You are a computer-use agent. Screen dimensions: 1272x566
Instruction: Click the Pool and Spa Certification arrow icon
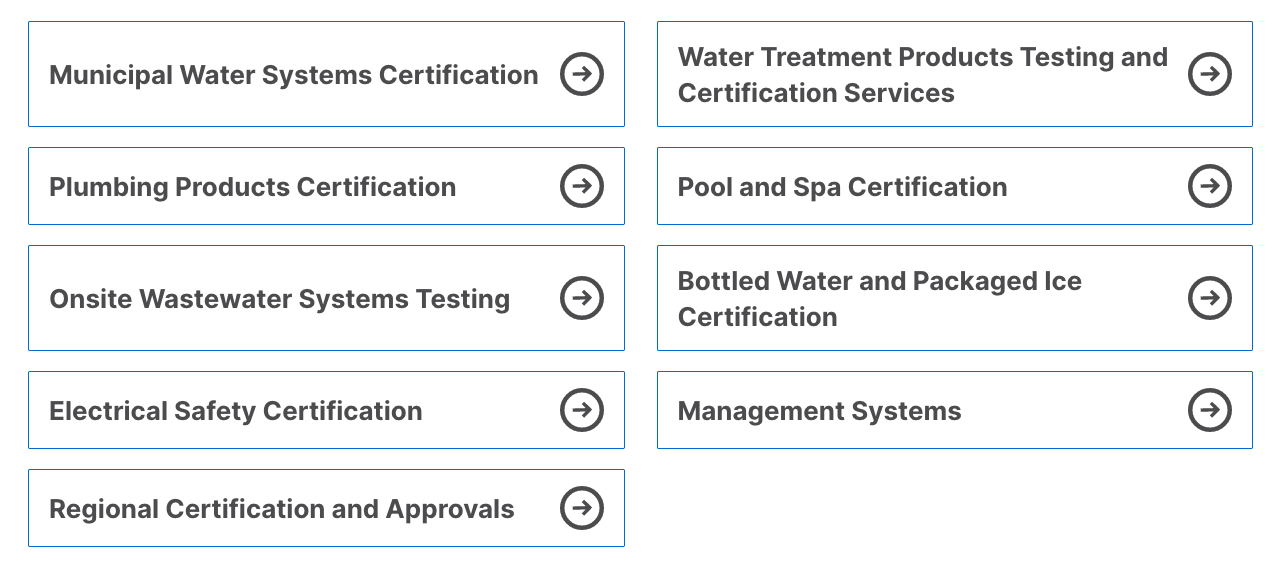[x=1210, y=186]
